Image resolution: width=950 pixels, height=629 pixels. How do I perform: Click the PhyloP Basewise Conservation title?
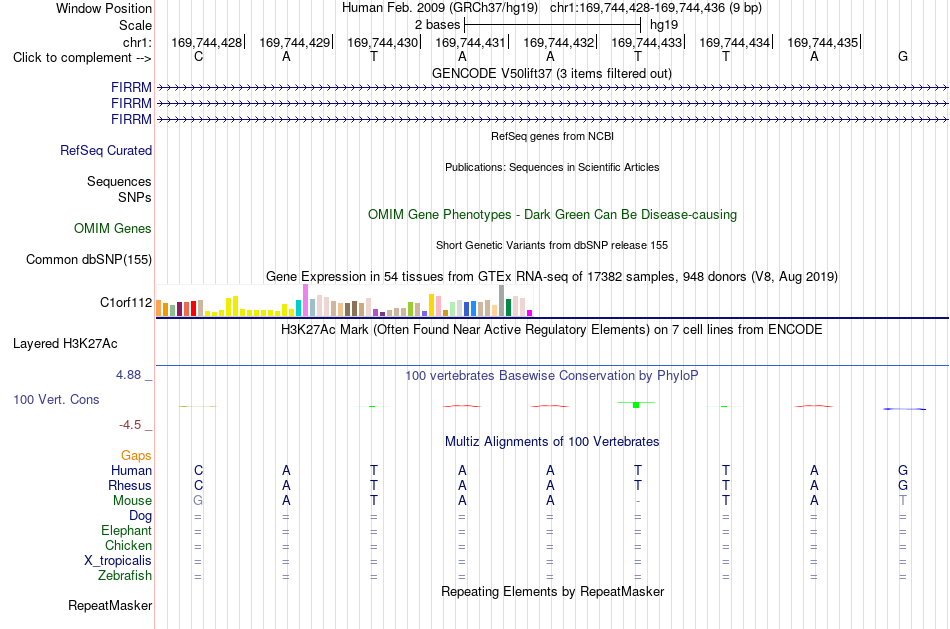(x=552, y=376)
